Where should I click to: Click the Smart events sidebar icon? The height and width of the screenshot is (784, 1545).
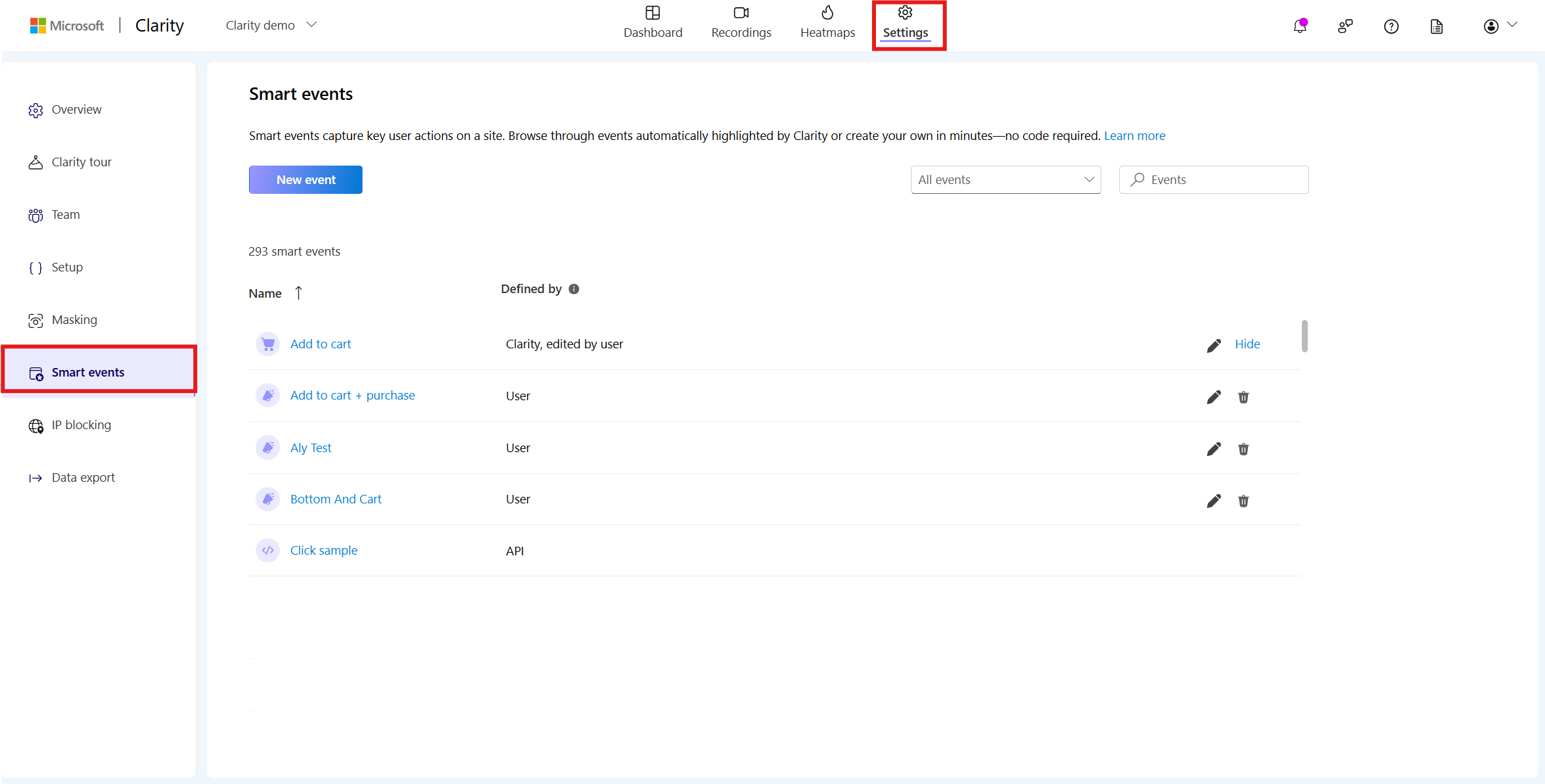[35, 371]
